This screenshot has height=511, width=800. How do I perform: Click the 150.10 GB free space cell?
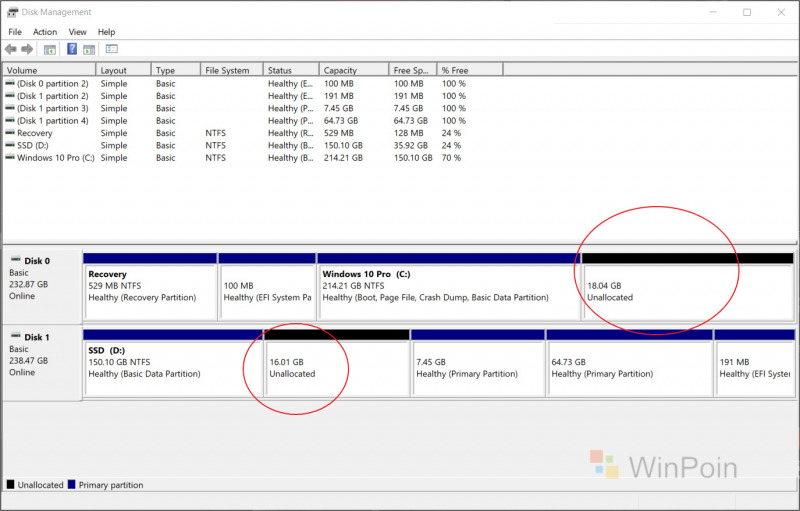click(x=413, y=158)
